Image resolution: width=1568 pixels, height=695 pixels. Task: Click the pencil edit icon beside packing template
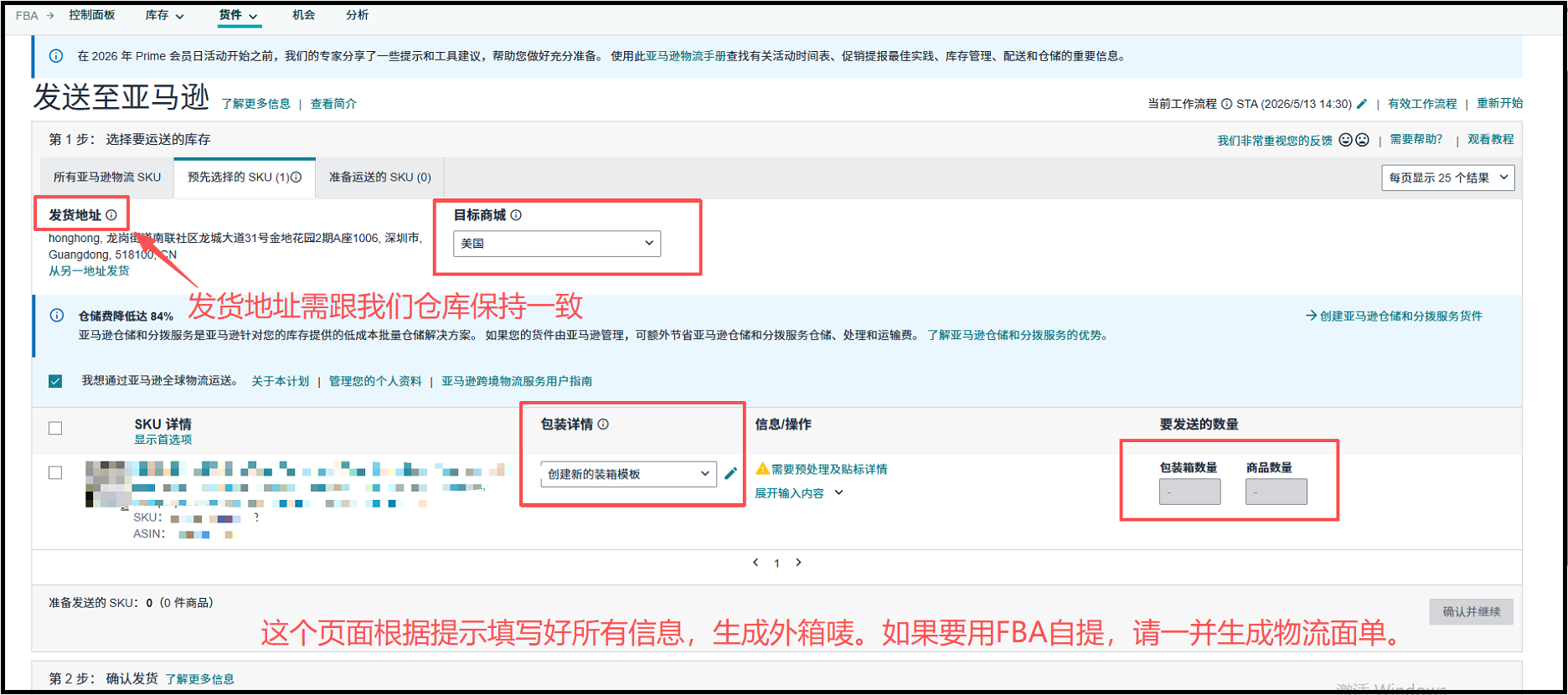(730, 473)
